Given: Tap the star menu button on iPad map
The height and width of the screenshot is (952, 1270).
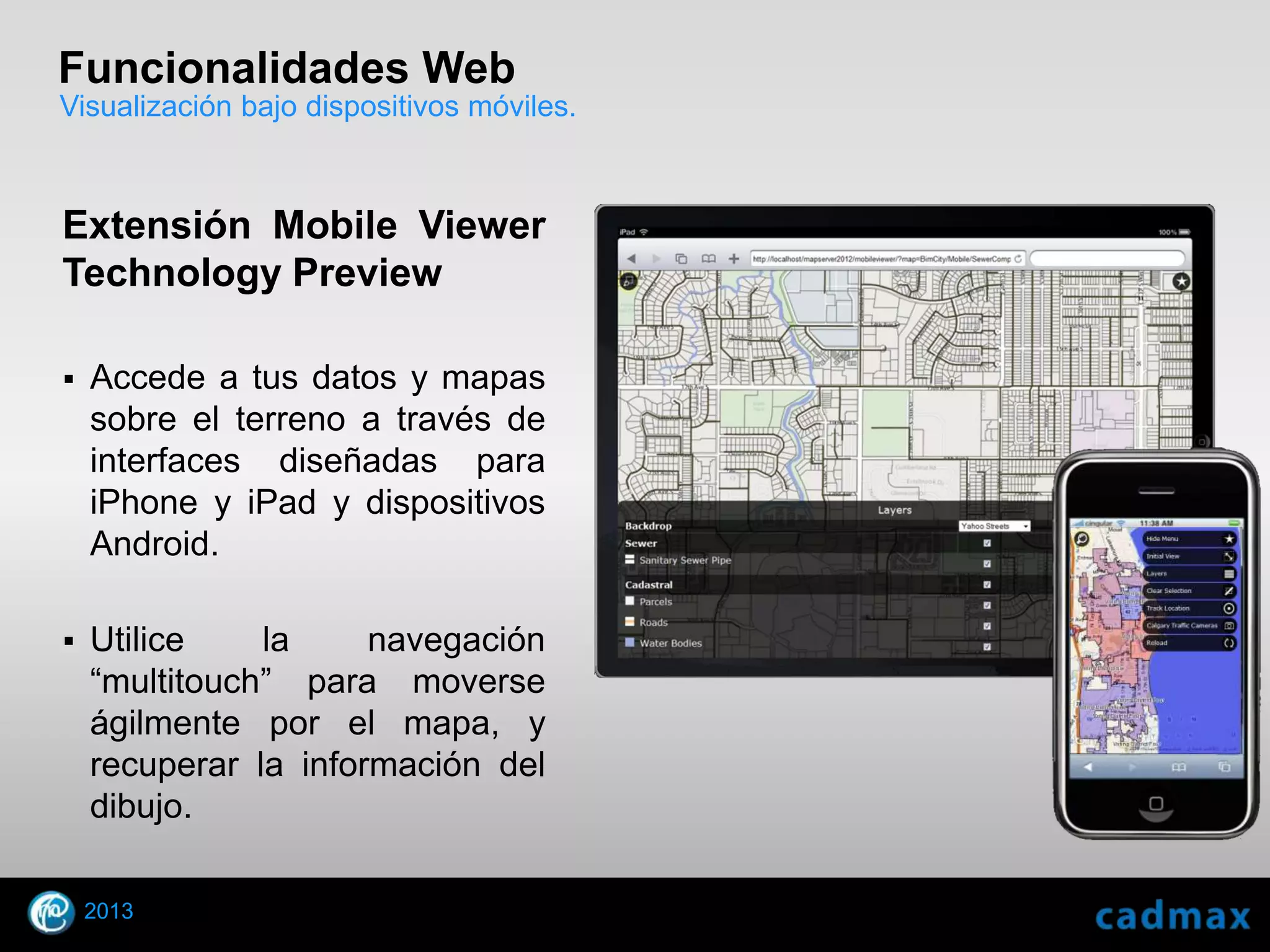Looking at the screenshot, I should click(1181, 281).
